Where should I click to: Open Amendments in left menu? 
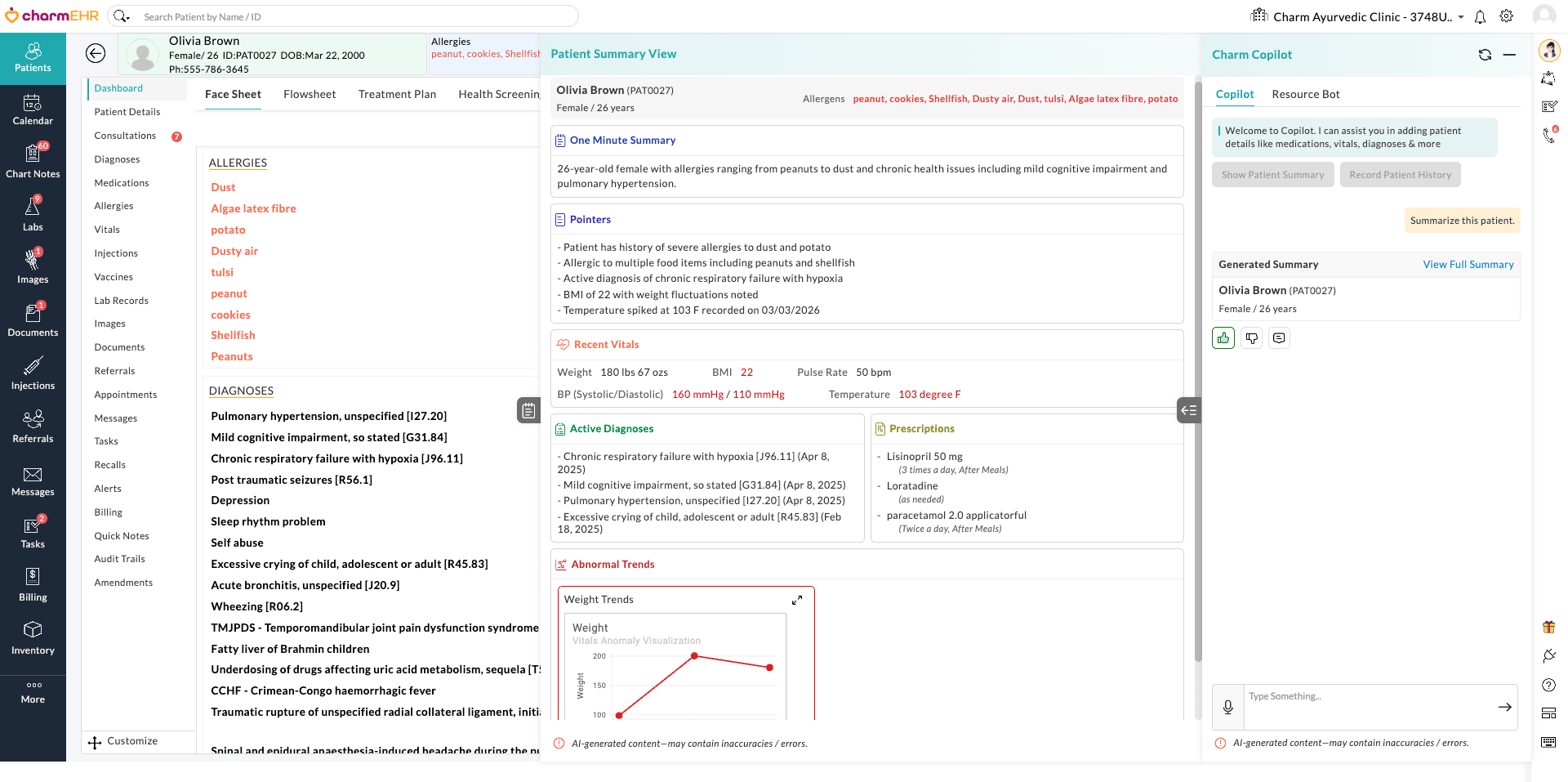point(123,583)
